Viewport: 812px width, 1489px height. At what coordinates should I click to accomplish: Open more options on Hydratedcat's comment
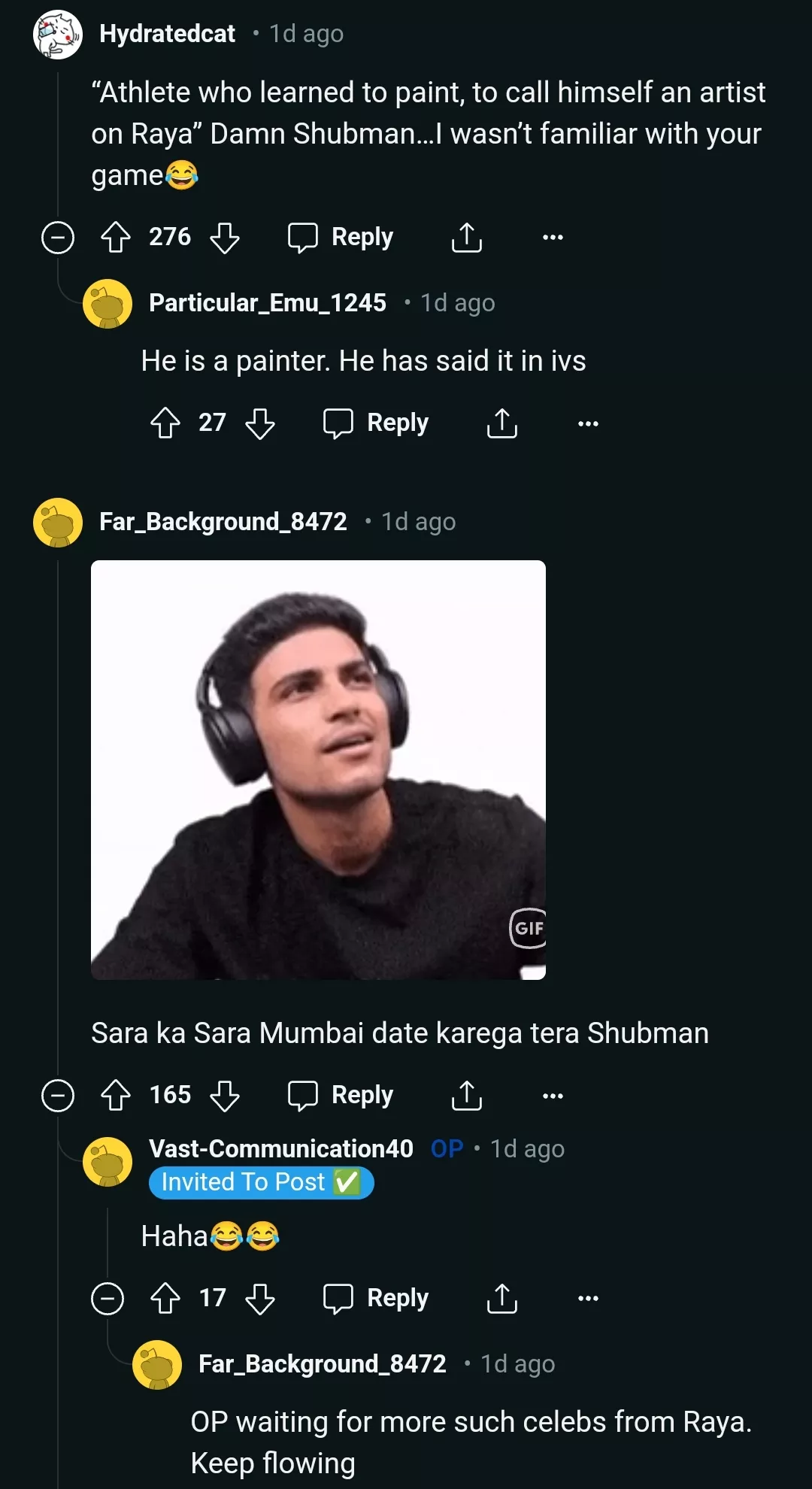pos(553,238)
